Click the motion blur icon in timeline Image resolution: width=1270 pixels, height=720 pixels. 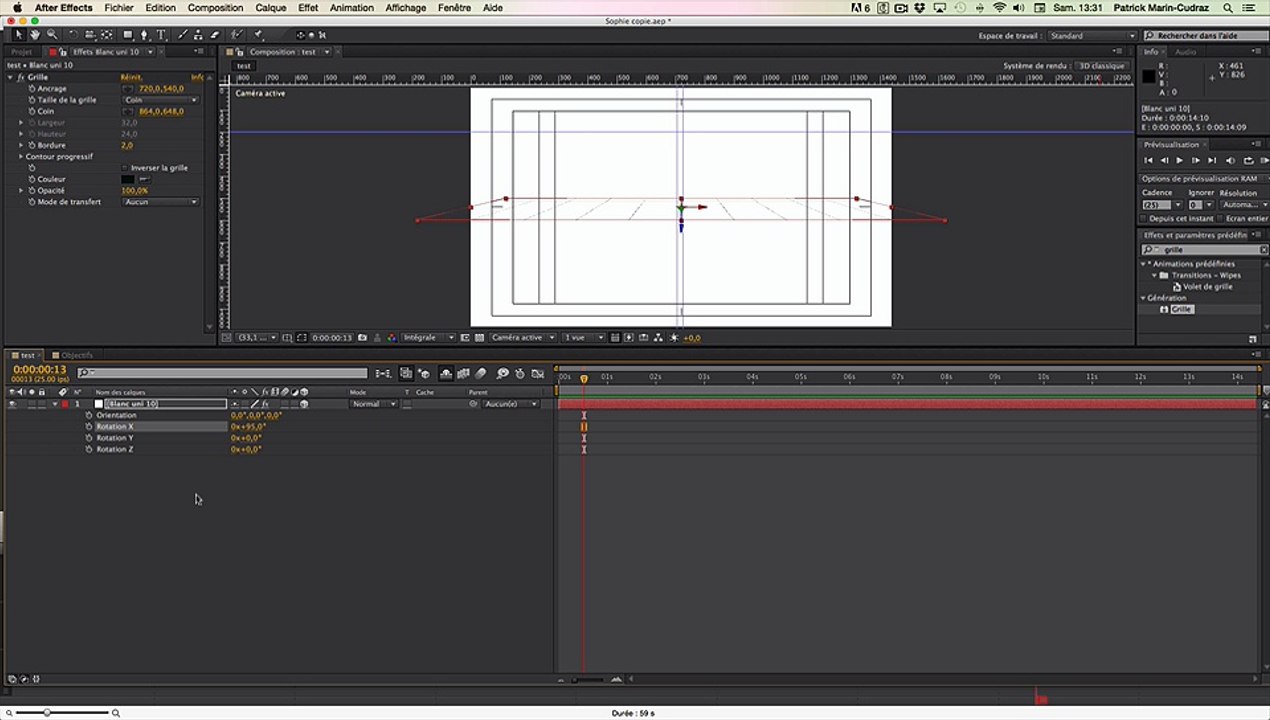pos(481,373)
